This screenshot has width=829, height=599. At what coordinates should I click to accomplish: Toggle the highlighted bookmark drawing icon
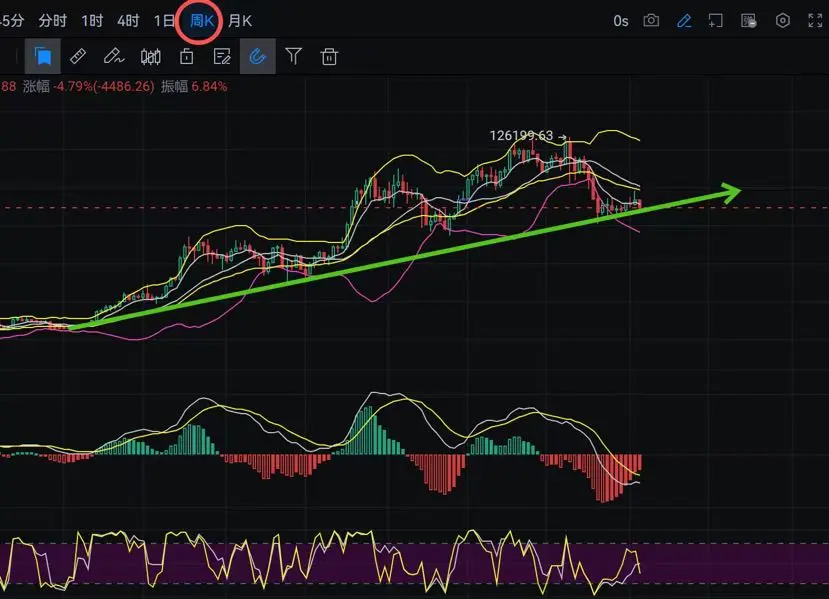[x=43, y=56]
